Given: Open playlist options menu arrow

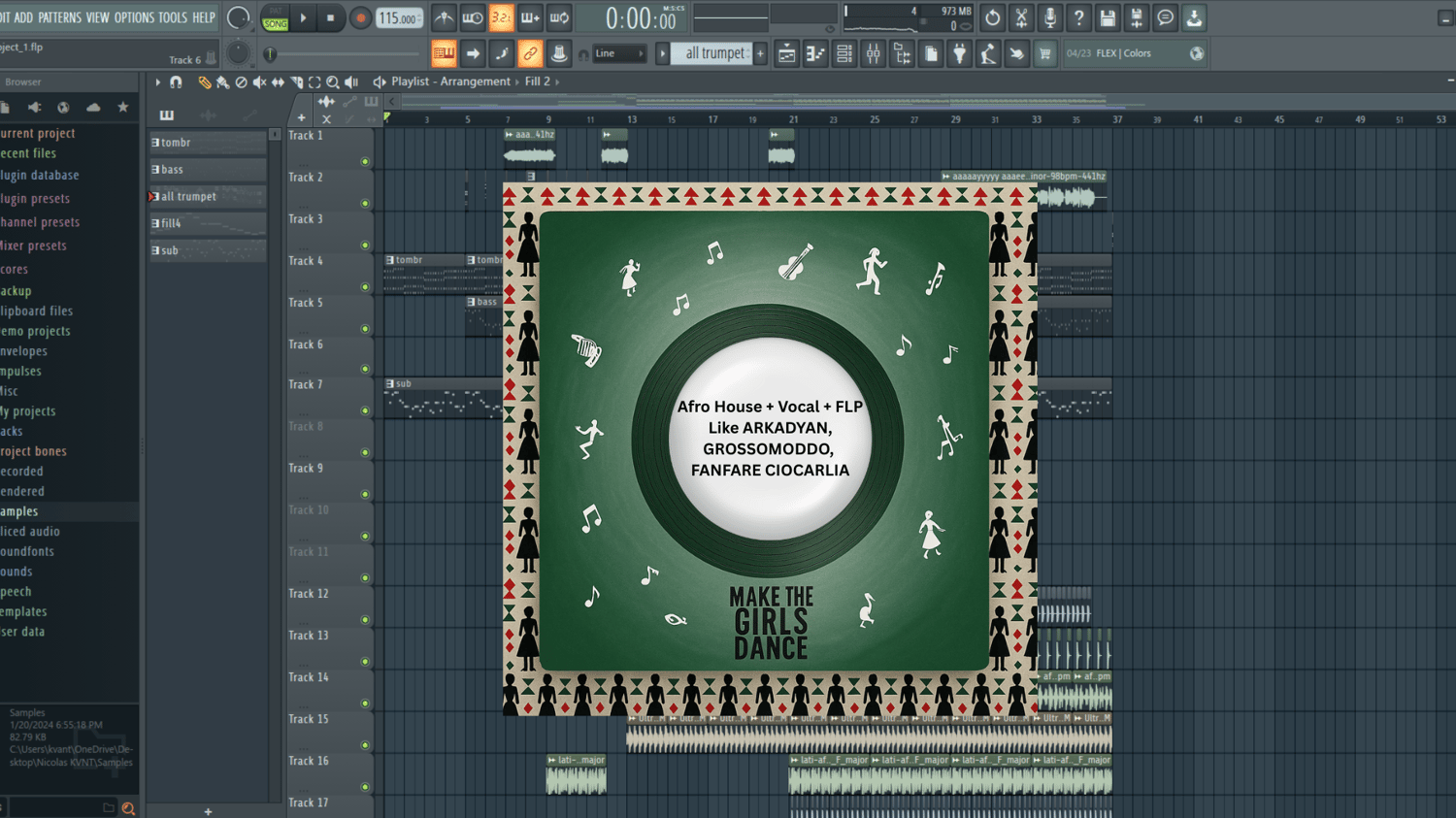Looking at the screenshot, I should (157, 82).
